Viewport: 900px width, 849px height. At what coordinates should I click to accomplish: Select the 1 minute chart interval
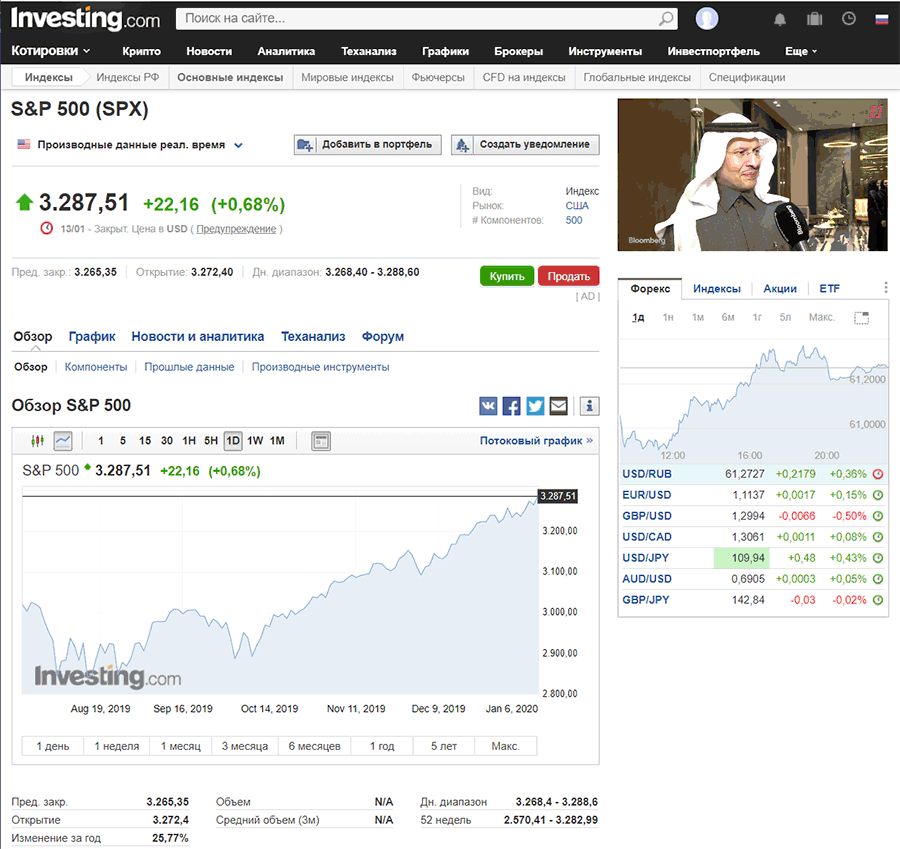tap(100, 441)
